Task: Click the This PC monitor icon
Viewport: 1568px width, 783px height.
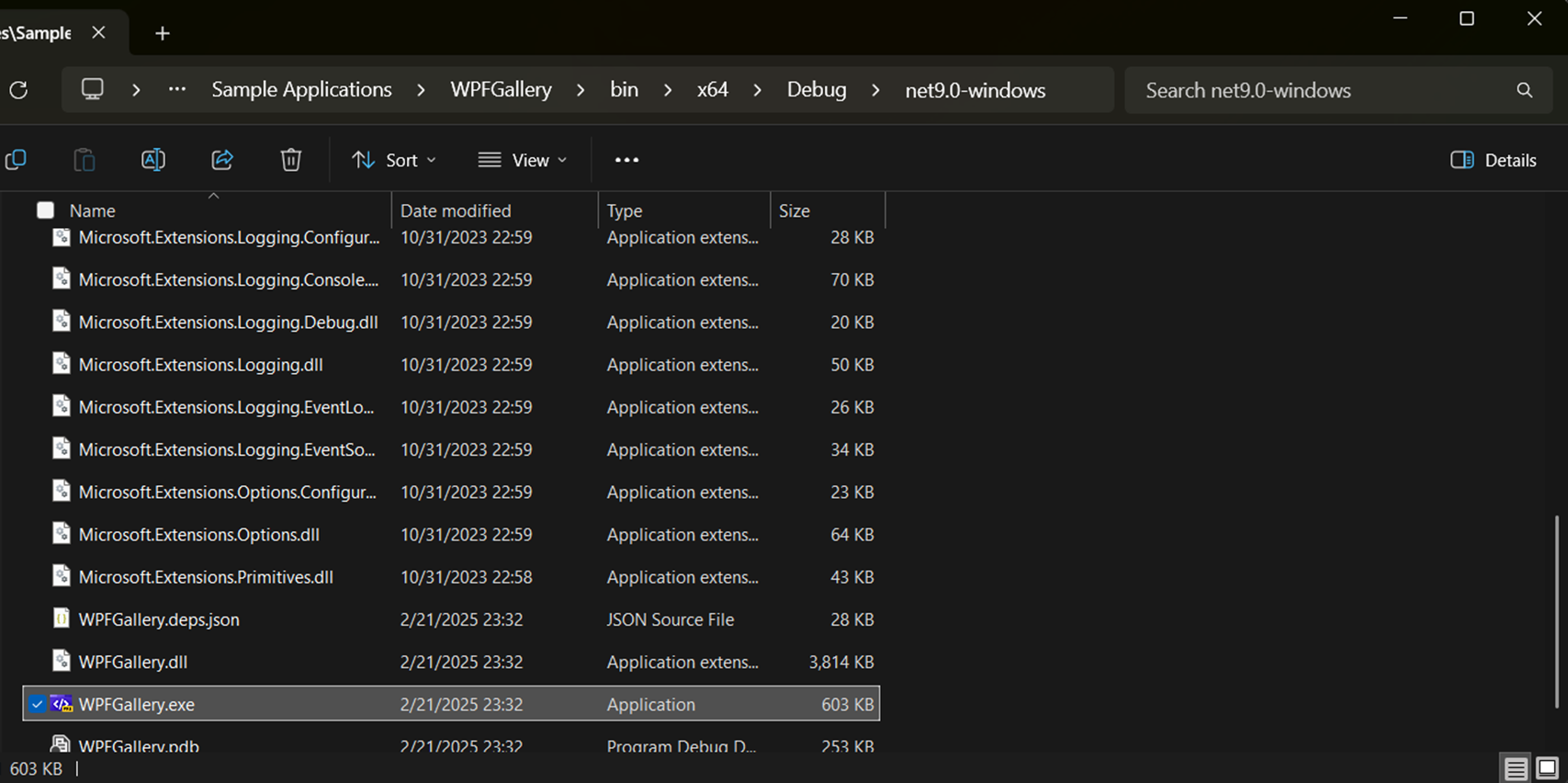Action: (93, 89)
